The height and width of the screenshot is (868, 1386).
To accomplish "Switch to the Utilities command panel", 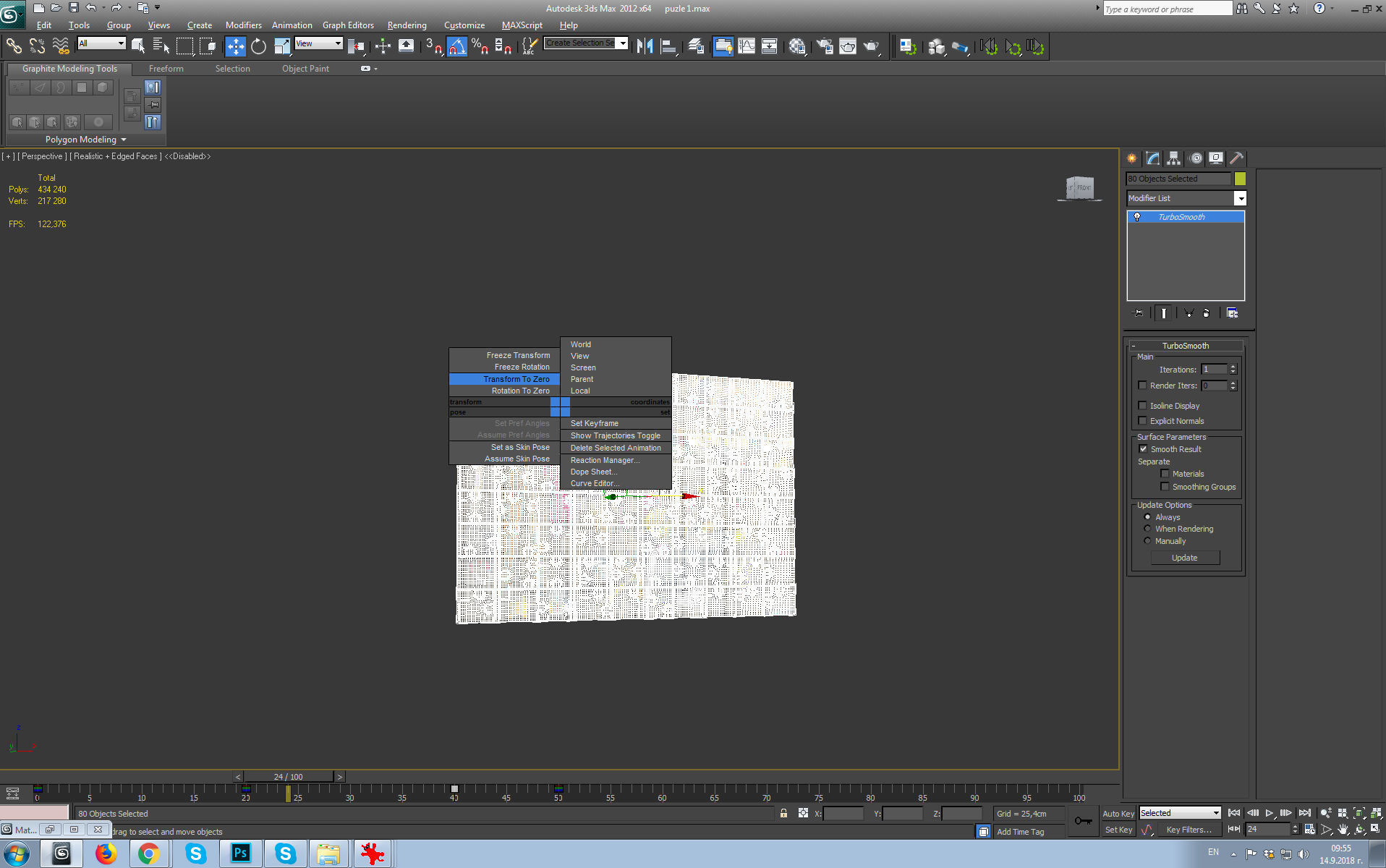I will point(1237,158).
